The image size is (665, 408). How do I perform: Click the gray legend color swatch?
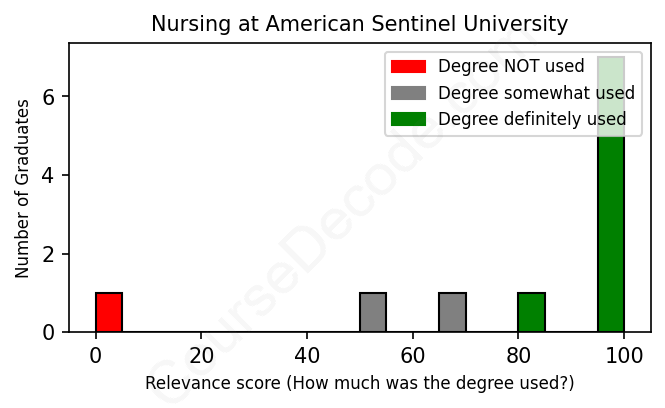[408, 93]
